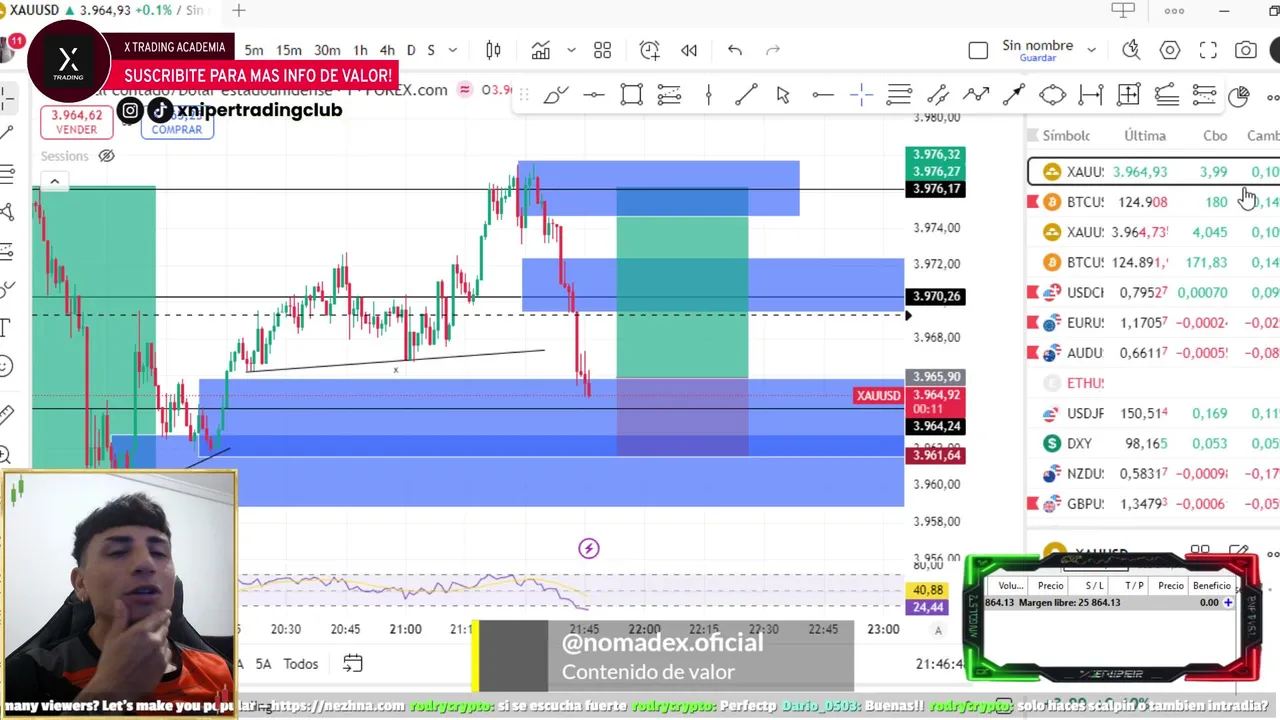The height and width of the screenshot is (720, 1280).
Task: Undo the last chart action
Action: [x=735, y=50]
